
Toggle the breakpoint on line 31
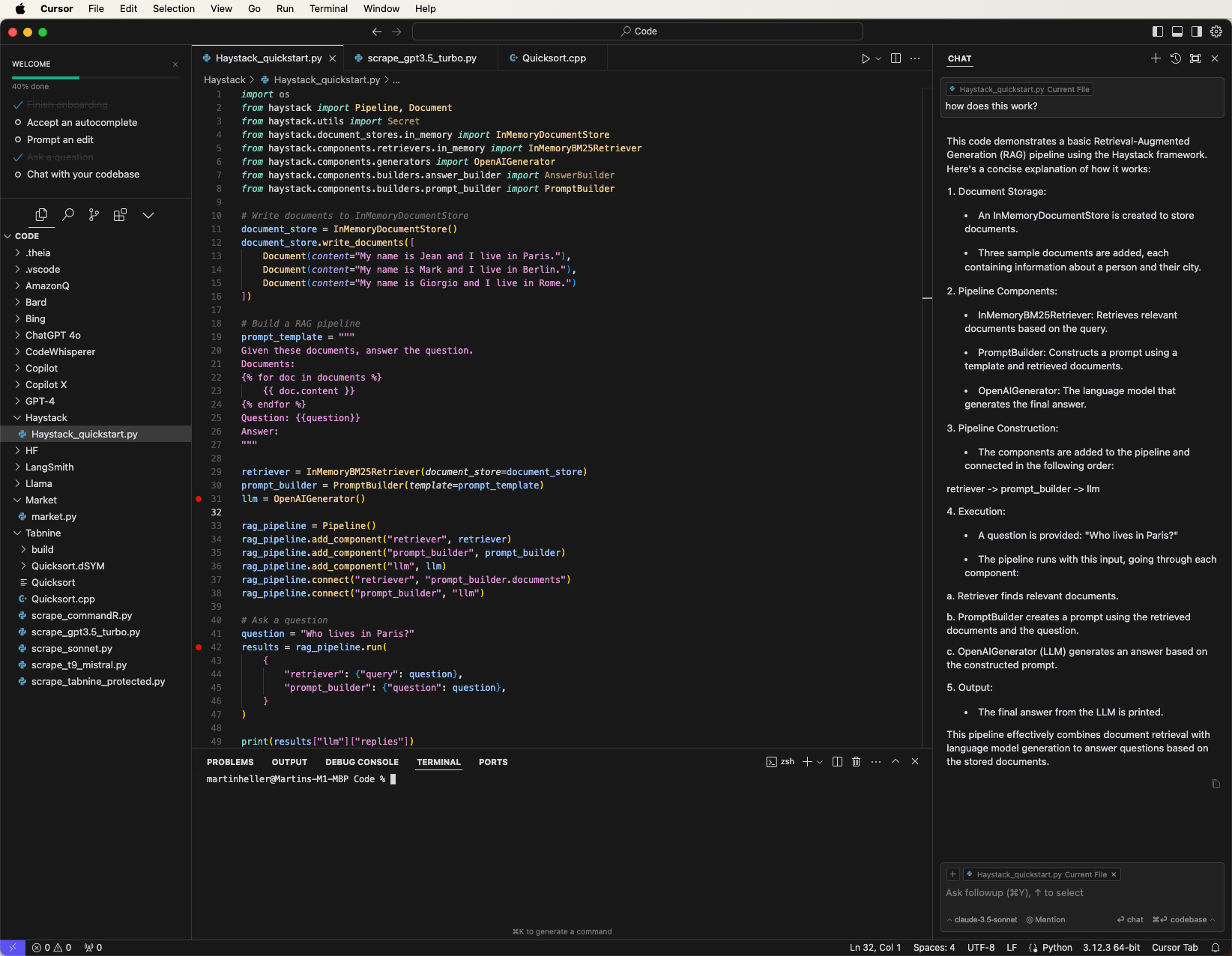point(198,499)
